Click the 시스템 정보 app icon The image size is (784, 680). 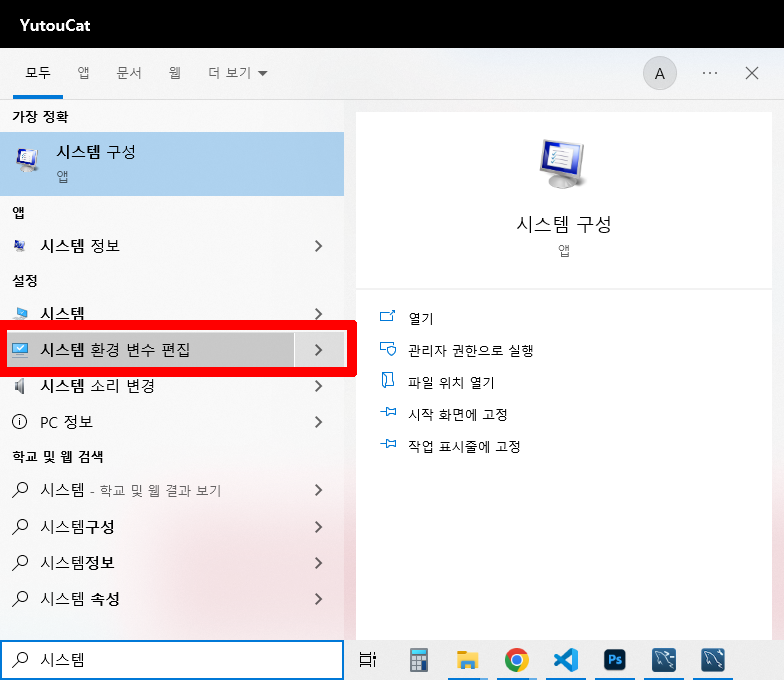point(20,246)
